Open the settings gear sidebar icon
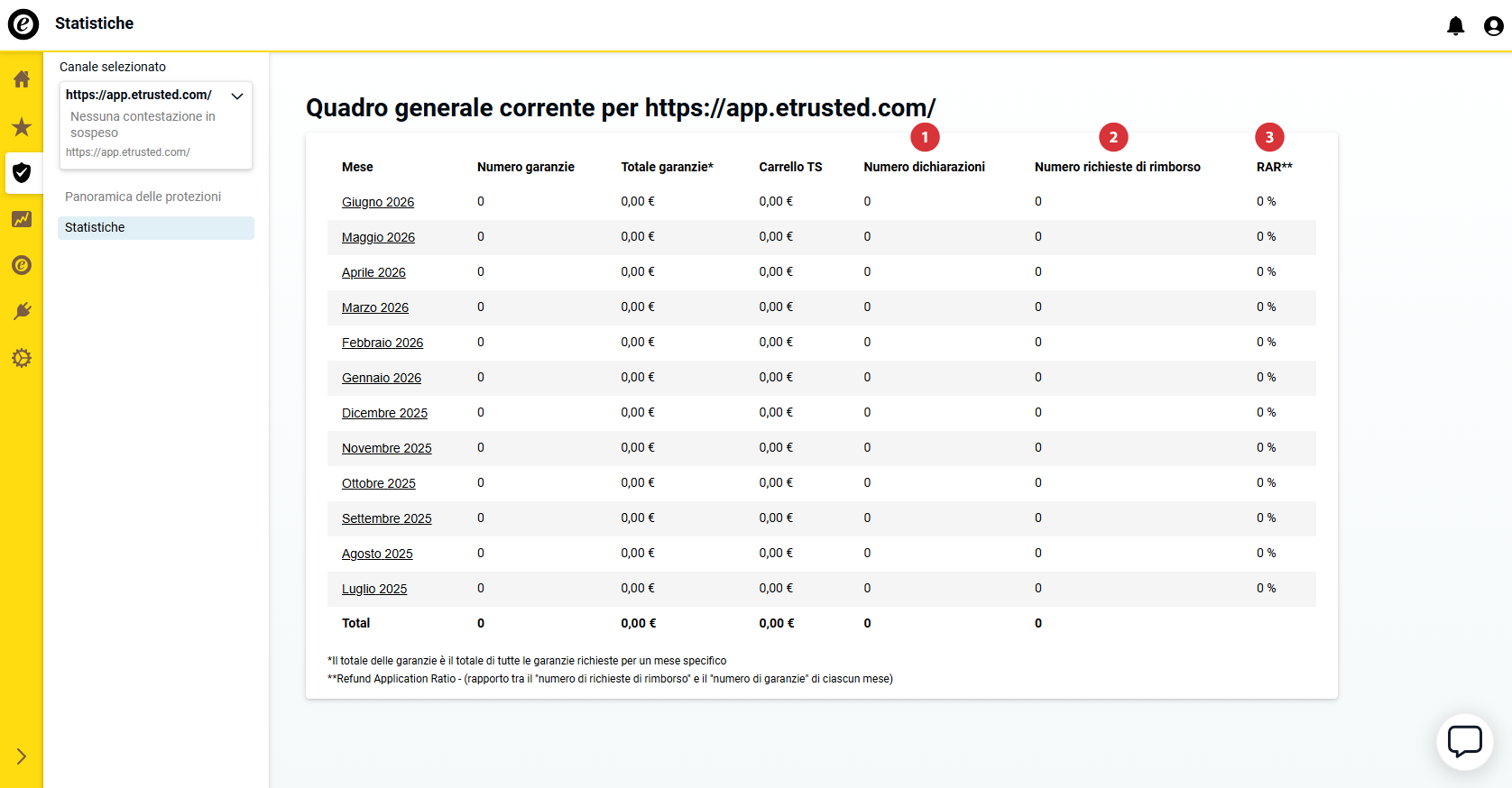This screenshot has width=1512, height=788. (x=22, y=358)
